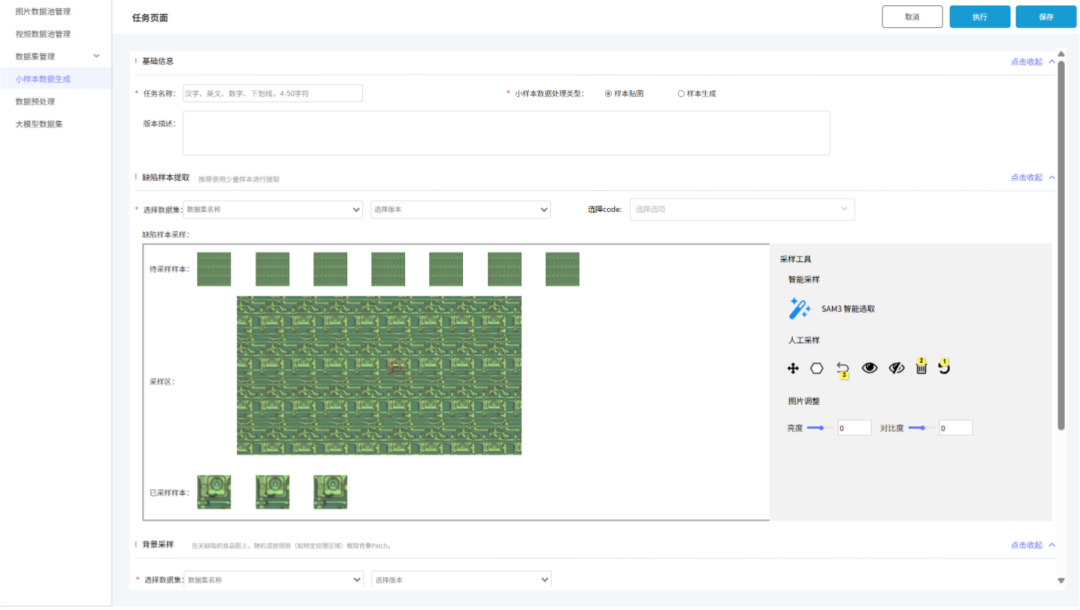
Task: Focus the 版本描述 text area
Action: tap(506, 133)
